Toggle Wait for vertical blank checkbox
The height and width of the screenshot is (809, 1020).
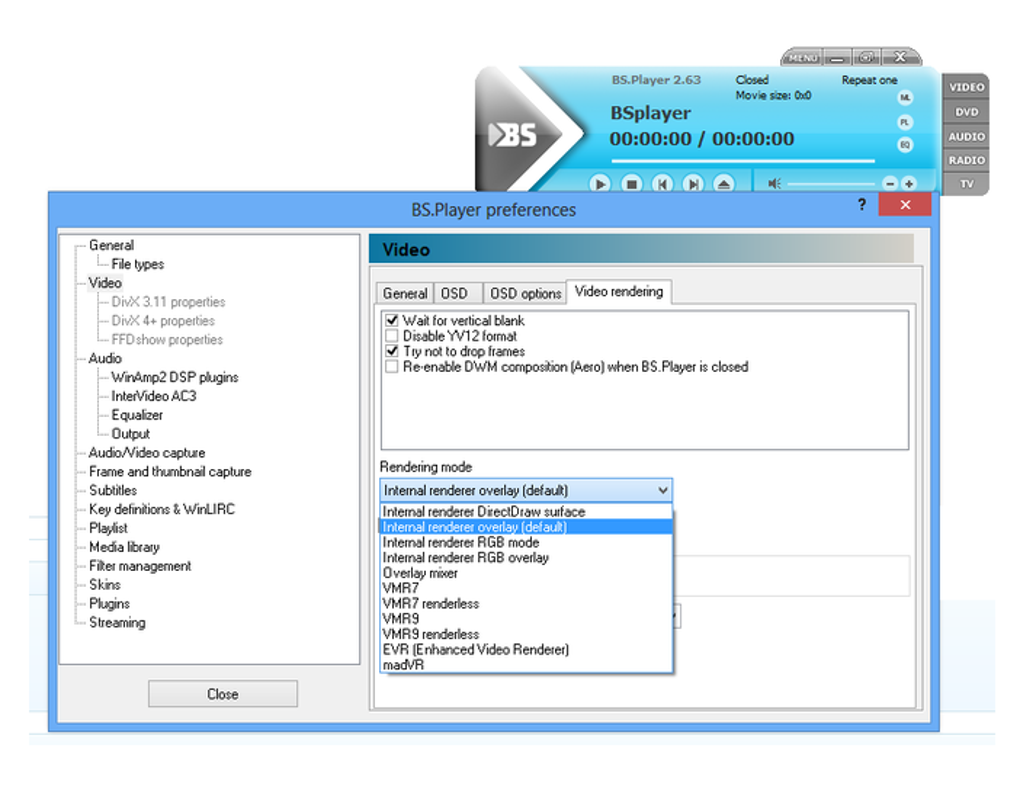[392, 321]
